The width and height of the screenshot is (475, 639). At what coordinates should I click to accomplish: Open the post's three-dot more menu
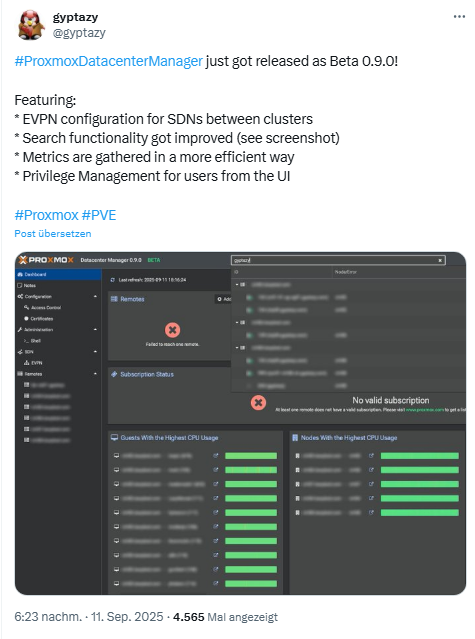point(459,17)
